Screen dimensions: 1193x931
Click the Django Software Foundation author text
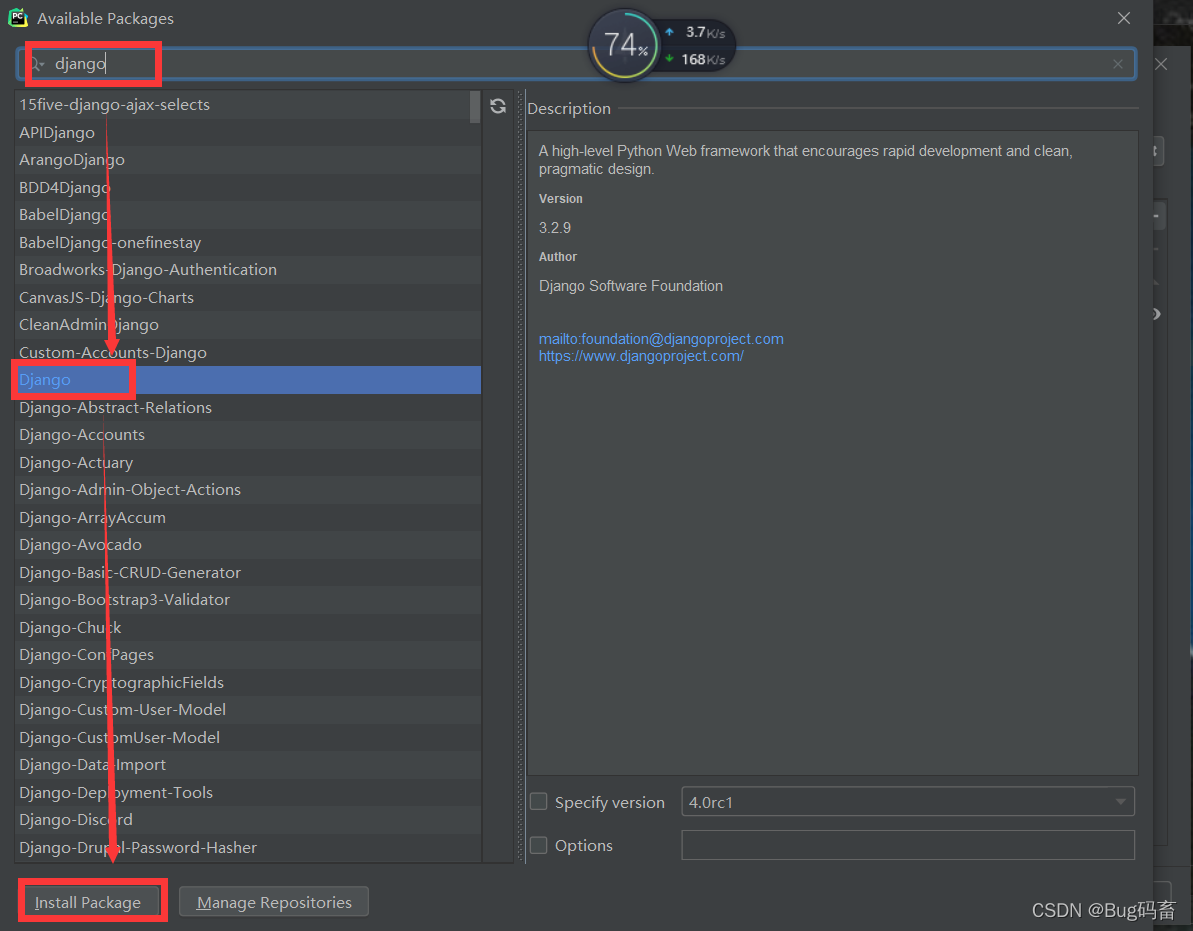631,286
